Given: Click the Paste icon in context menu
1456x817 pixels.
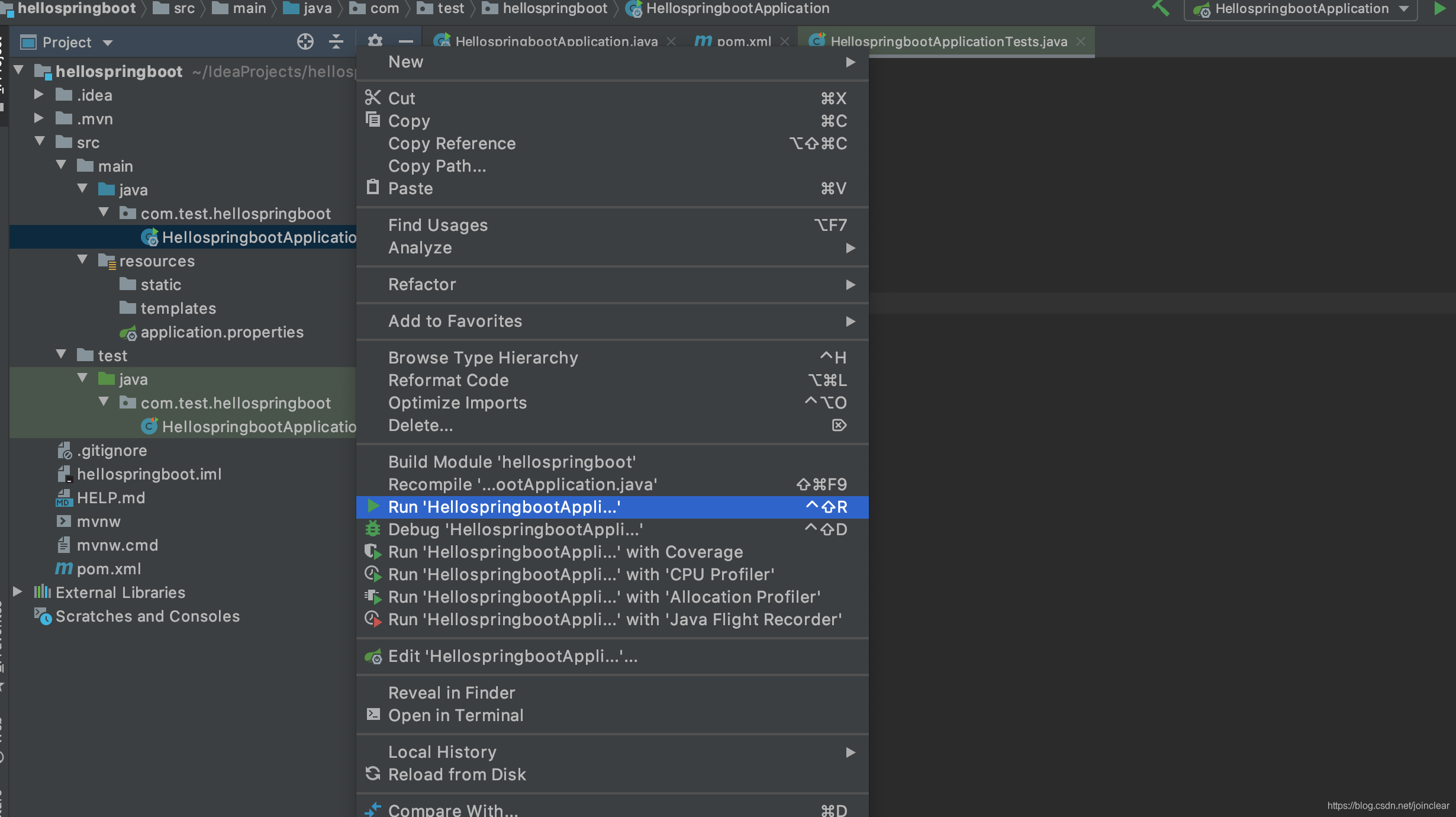Looking at the screenshot, I should (x=374, y=188).
